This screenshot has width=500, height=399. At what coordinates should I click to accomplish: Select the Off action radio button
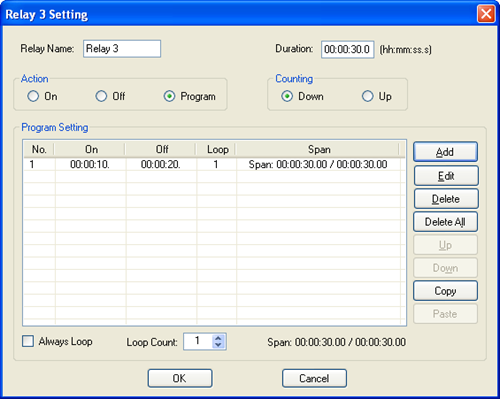click(x=101, y=96)
